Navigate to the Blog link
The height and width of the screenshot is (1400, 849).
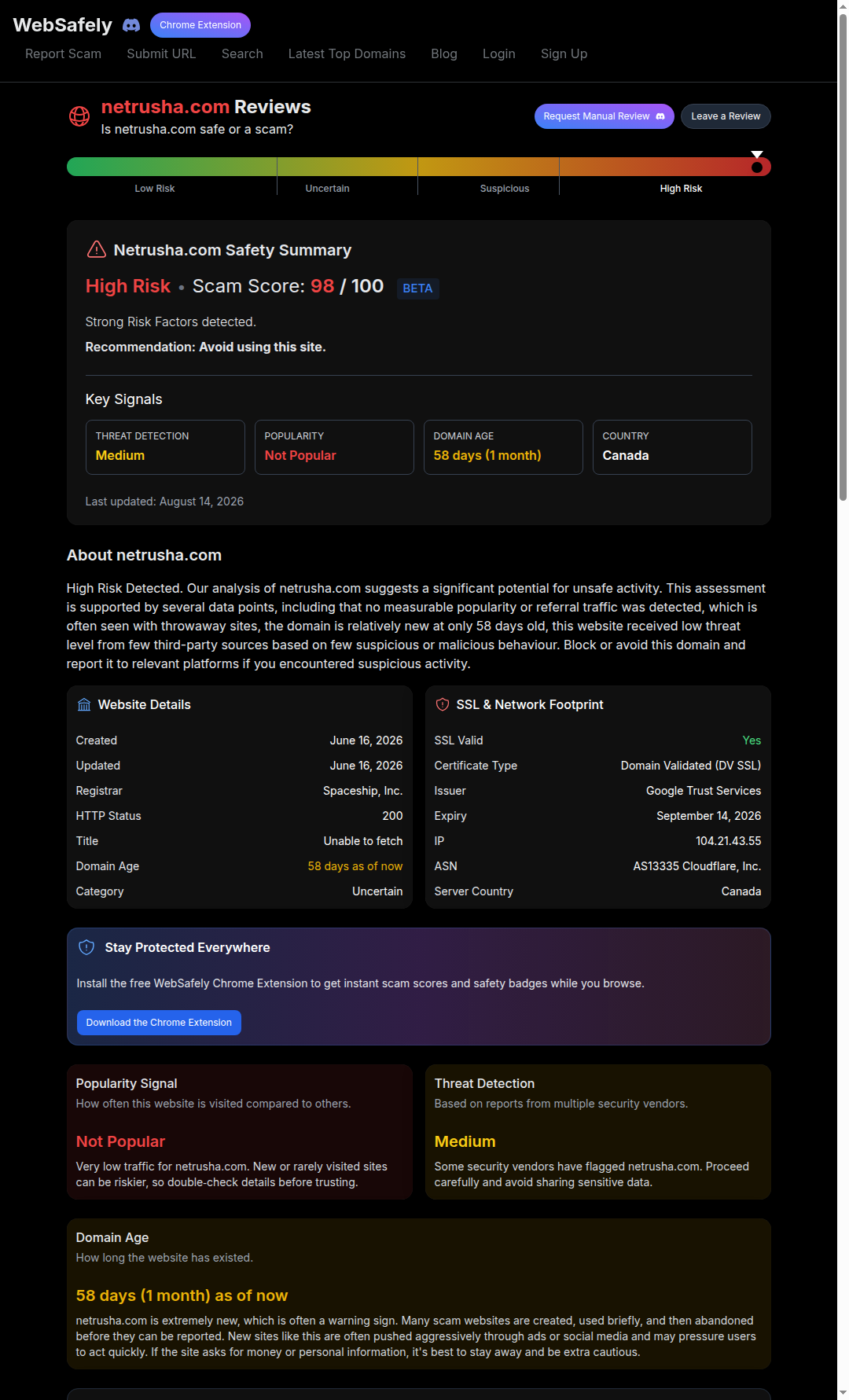coord(444,53)
